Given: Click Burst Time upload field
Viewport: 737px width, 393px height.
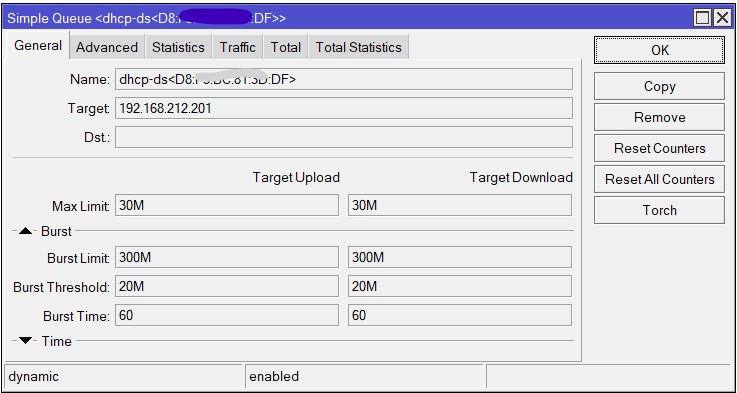Looking at the screenshot, I should (x=227, y=315).
